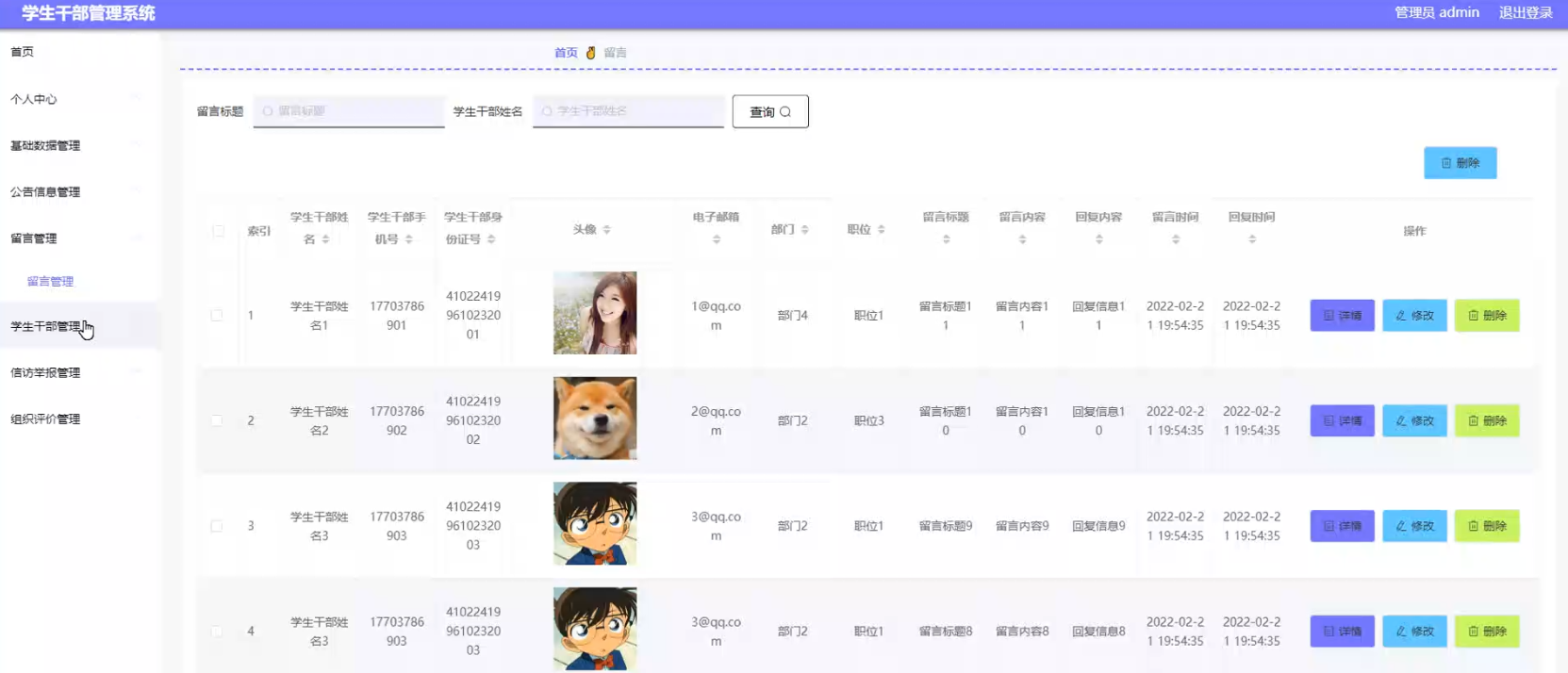The width and height of the screenshot is (1568, 673).
Task: Open the Conan avatar in row 3
Action: pyautogui.click(x=595, y=524)
